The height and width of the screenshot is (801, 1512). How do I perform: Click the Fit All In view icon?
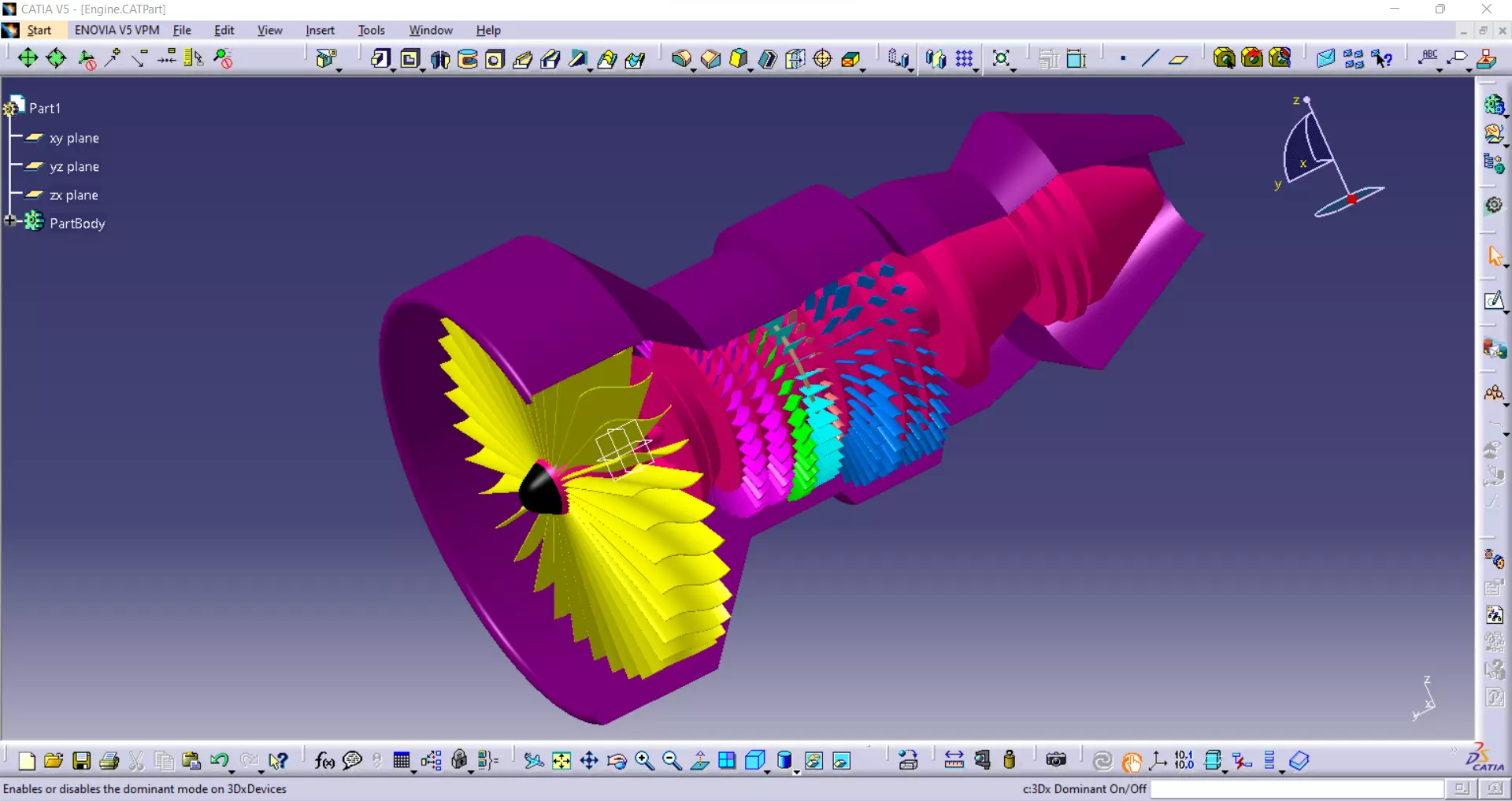[x=561, y=760]
